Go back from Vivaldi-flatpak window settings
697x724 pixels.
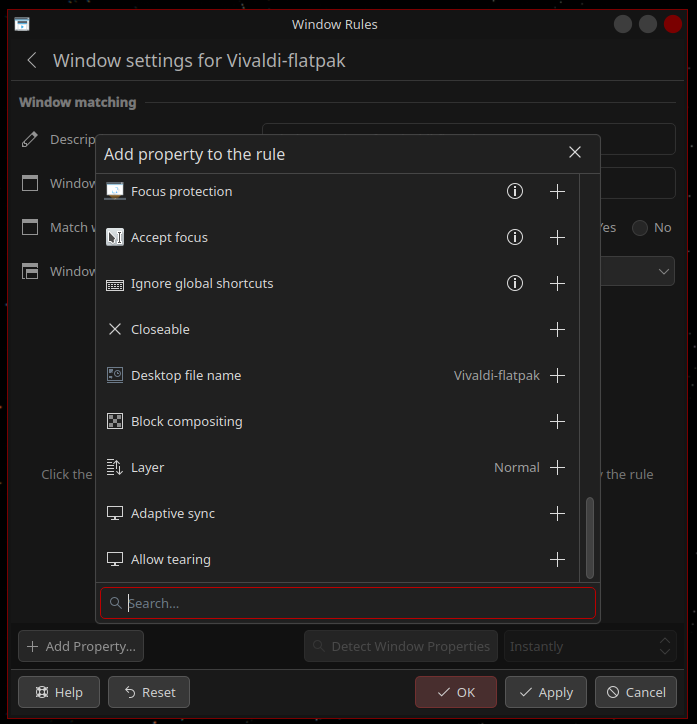[x=32, y=61]
